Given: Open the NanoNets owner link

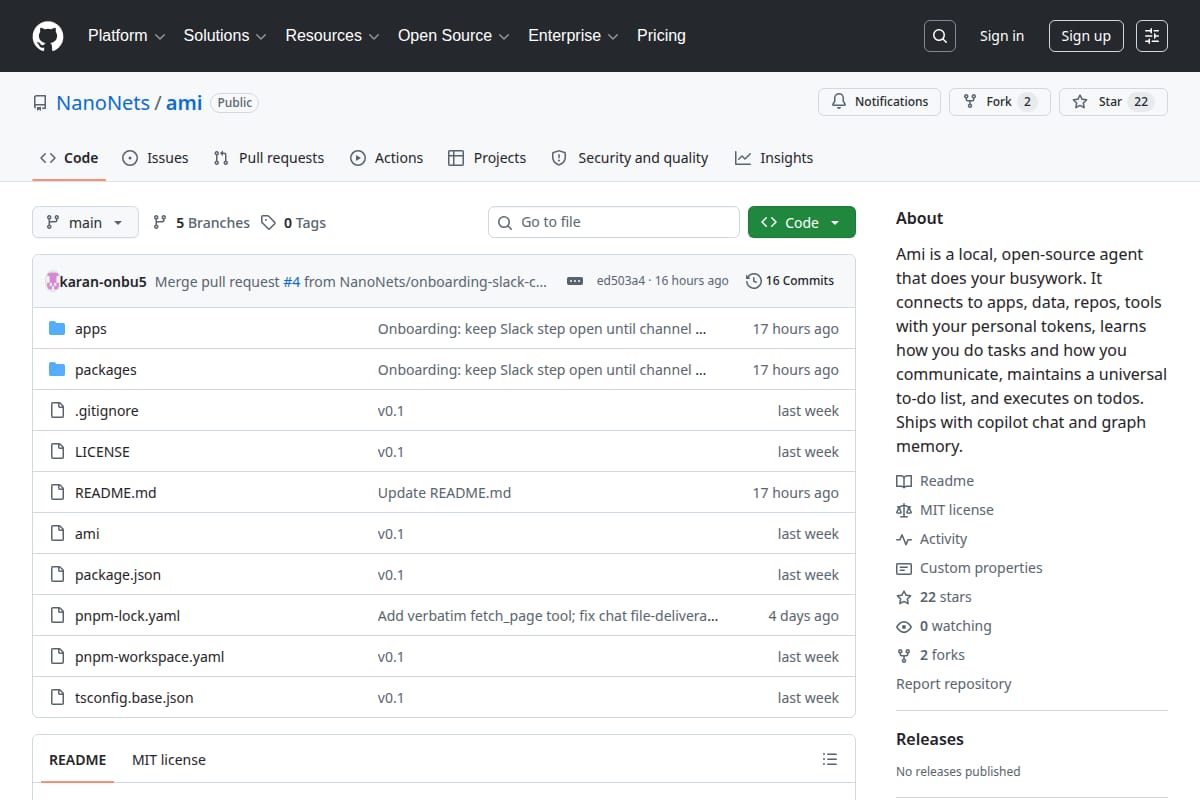Looking at the screenshot, I should coord(103,103).
